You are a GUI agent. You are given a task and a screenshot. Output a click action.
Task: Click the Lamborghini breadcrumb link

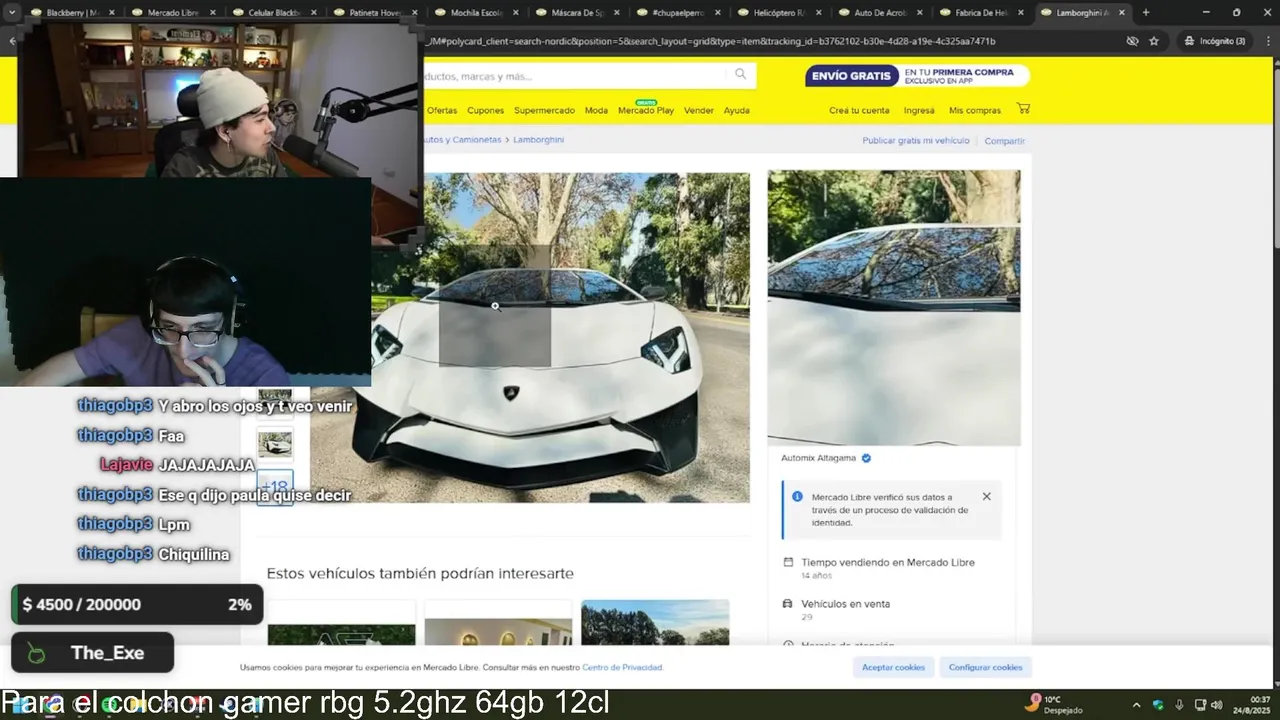539,140
